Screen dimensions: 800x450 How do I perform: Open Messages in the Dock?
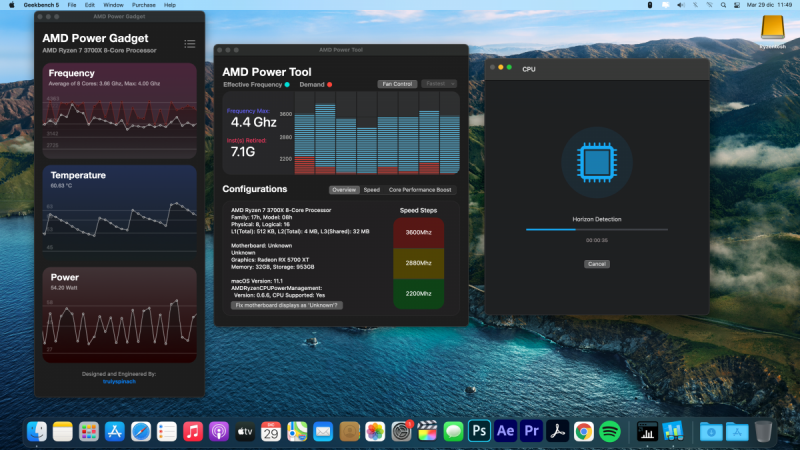(454, 432)
